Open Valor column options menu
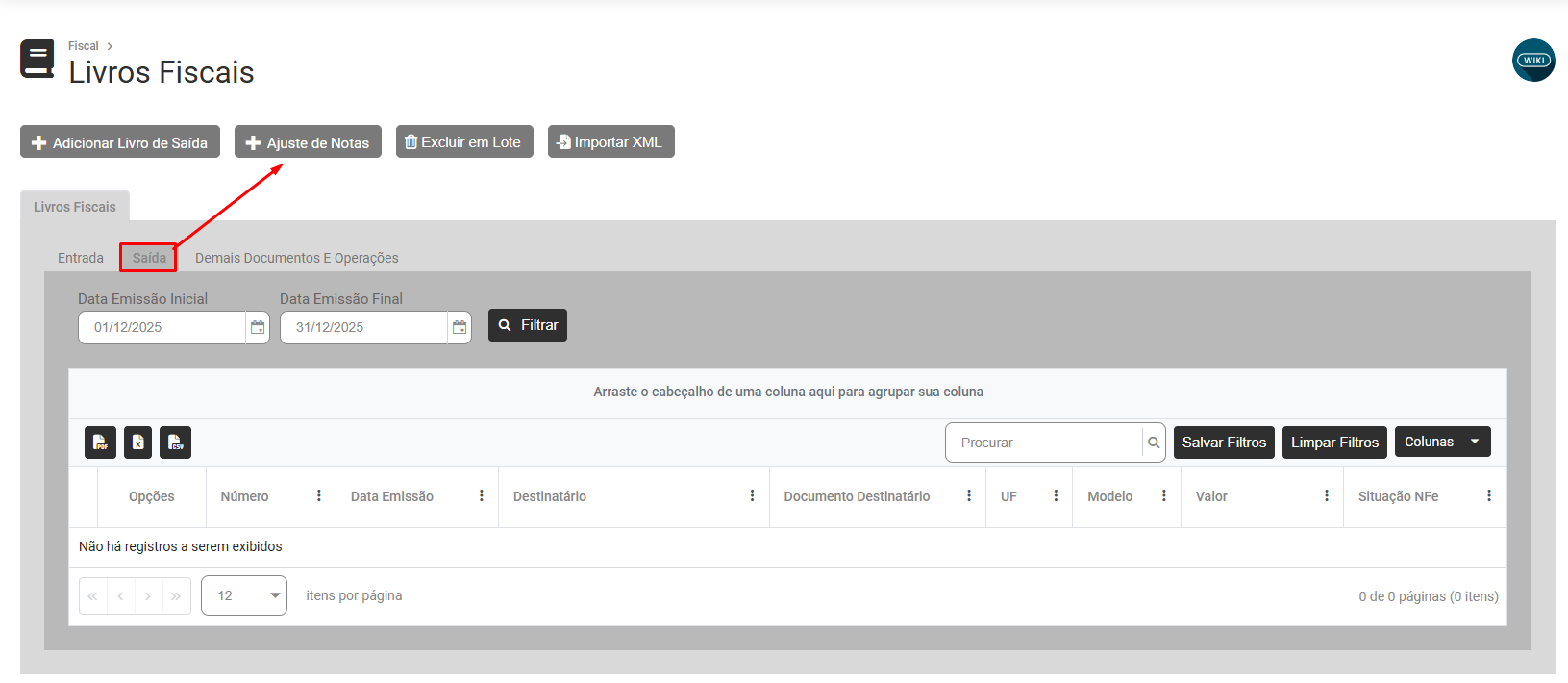Image resolution: width=1568 pixels, height=683 pixels. [1327, 496]
